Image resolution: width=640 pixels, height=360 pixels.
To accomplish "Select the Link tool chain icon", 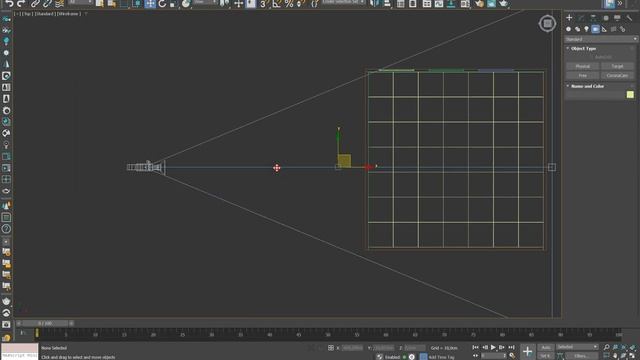I will tap(36, 4).
